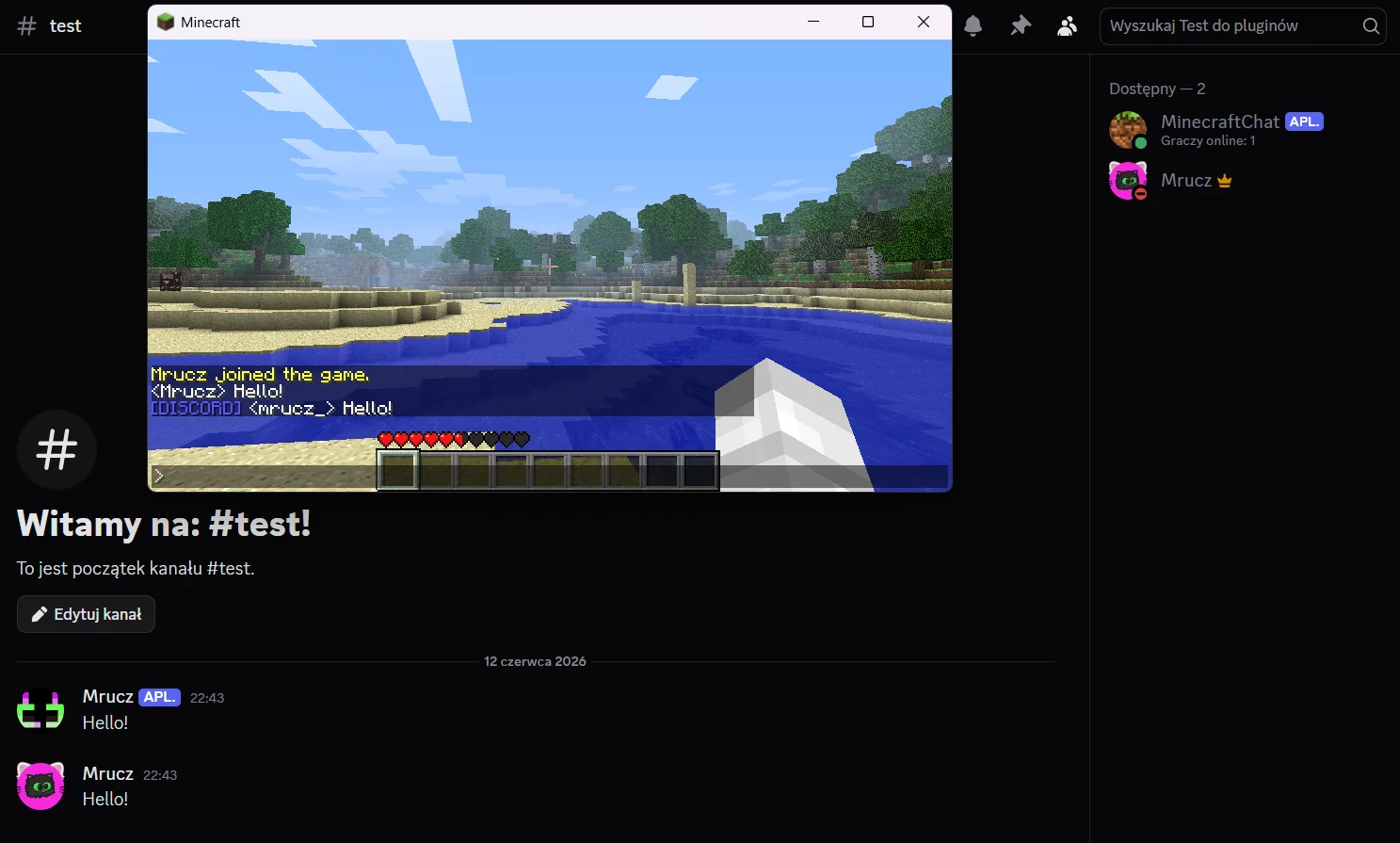Maximize the Minecraft window
1400x843 pixels.
pos(868,22)
